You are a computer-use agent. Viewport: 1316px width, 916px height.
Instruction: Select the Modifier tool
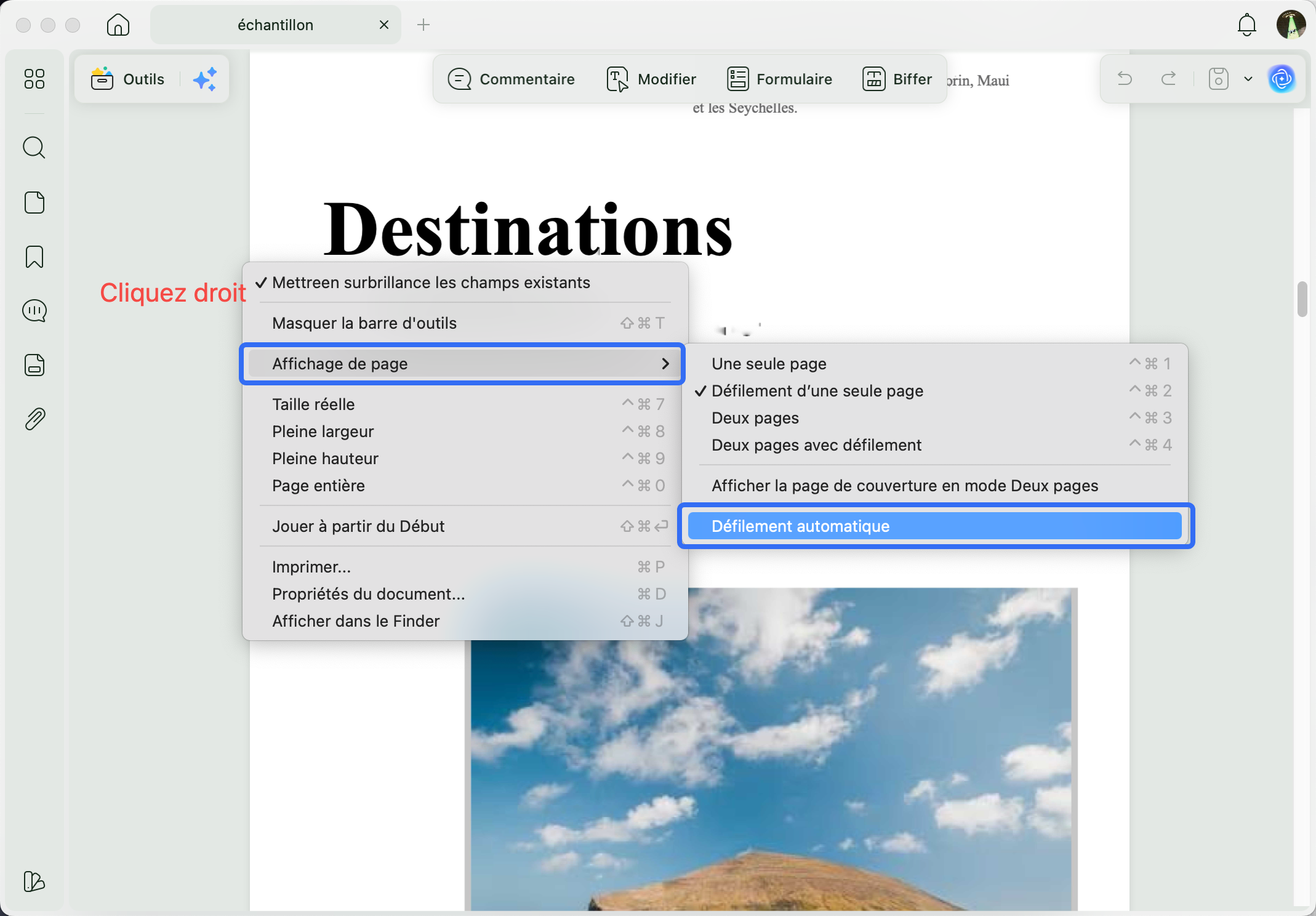click(x=651, y=79)
